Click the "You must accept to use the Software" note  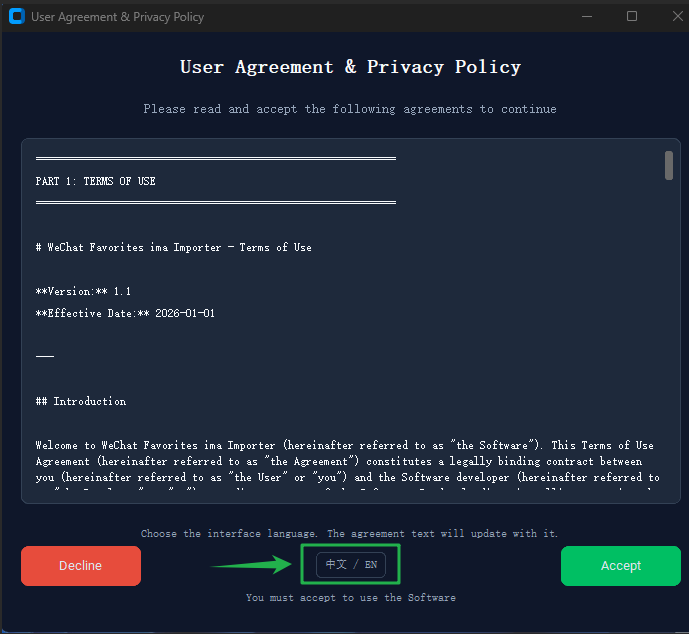point(351,598)
